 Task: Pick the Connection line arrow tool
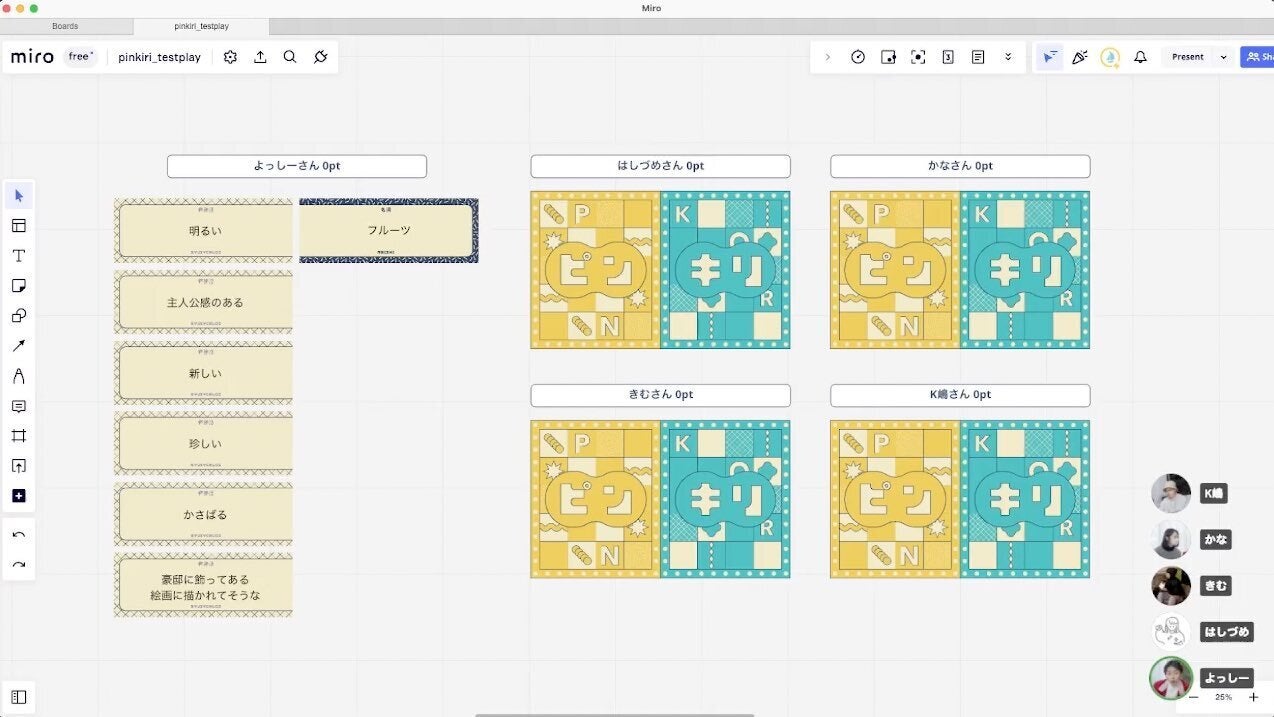point(19,346)
